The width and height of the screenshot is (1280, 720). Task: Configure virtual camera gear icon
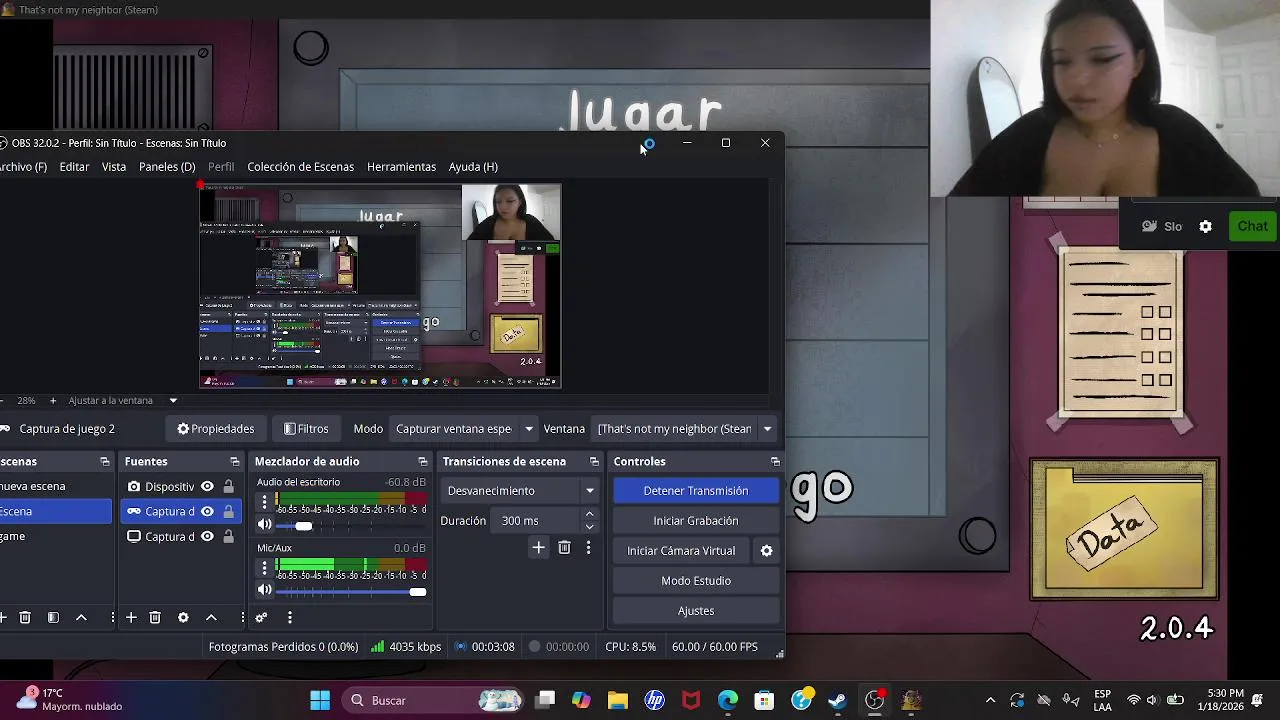pyautogui.click(x=767, y=551)
